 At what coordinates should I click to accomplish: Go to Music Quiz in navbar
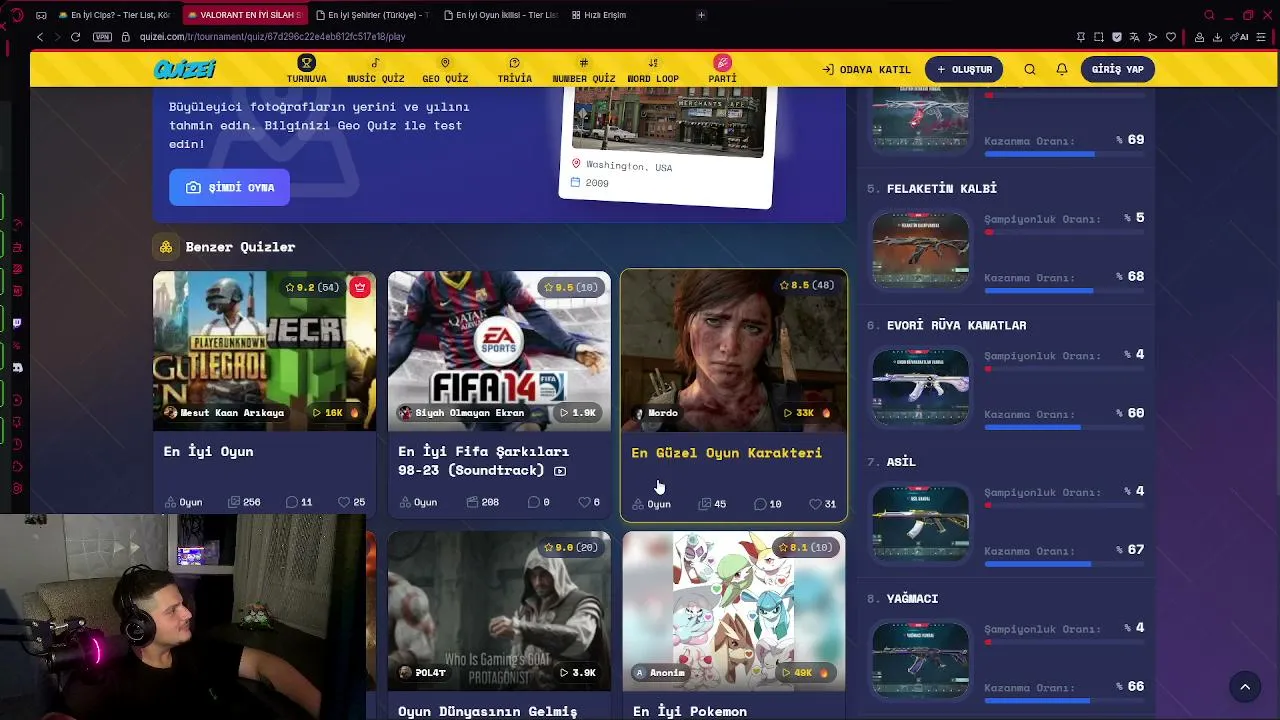click(376, 69)
